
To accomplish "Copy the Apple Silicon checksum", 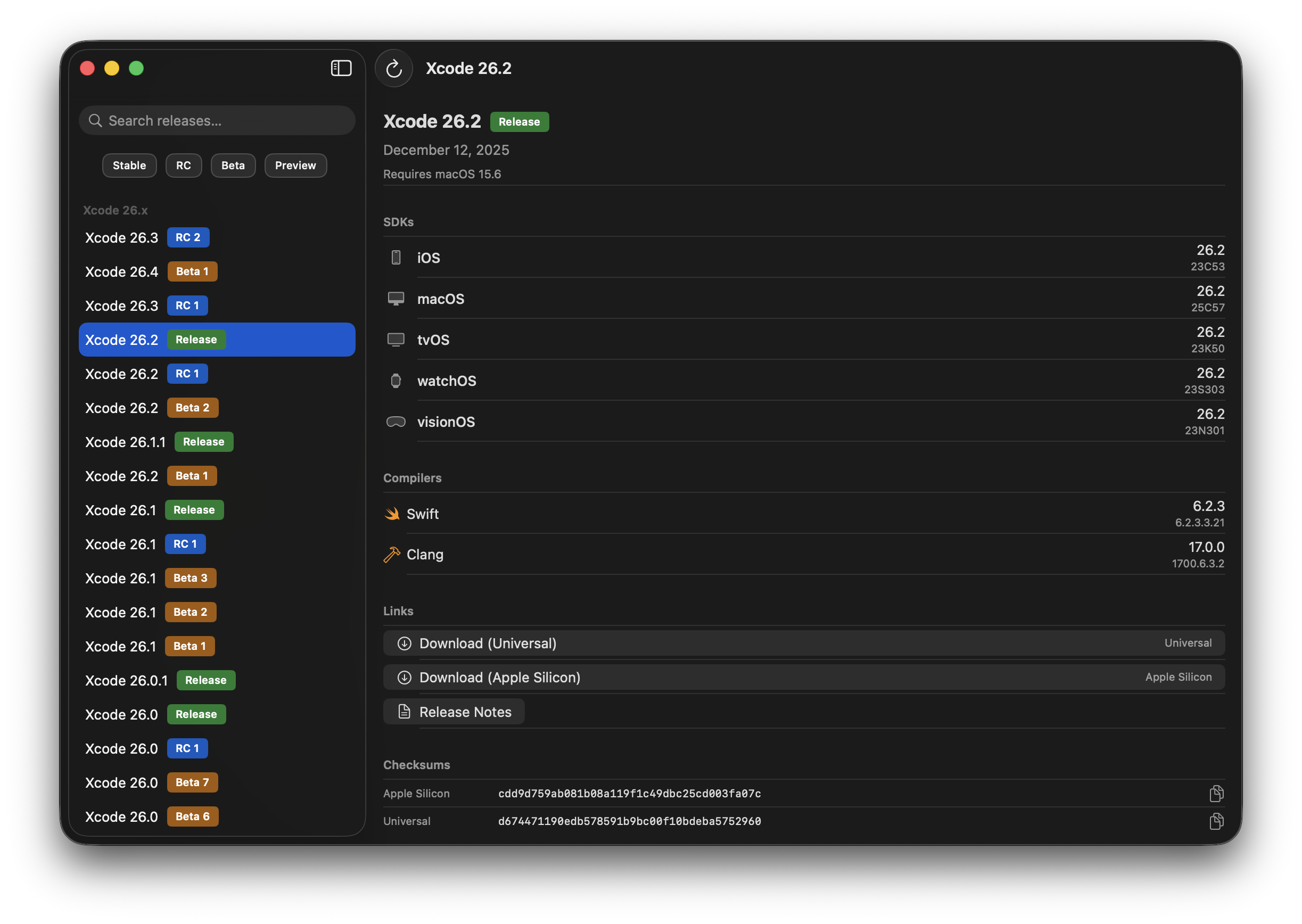I will pyautogui.click(x=1216, y=793).
